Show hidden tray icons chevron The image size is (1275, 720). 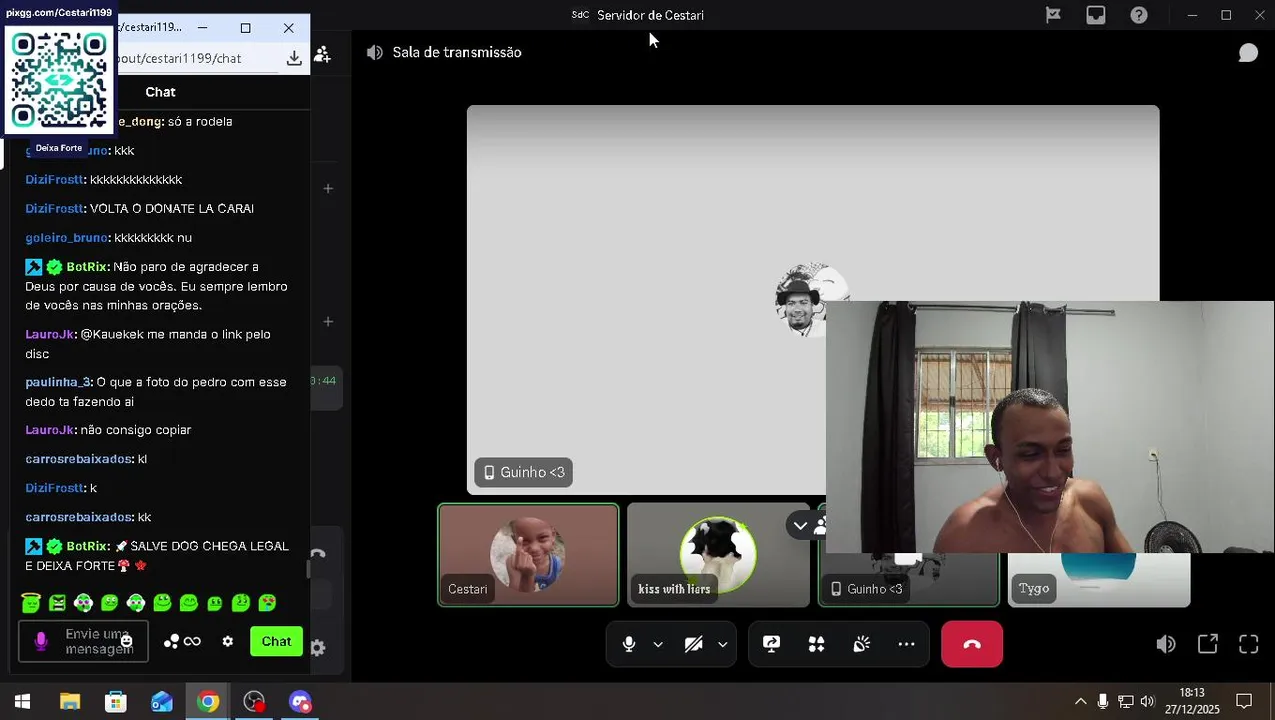[1080, 702]
